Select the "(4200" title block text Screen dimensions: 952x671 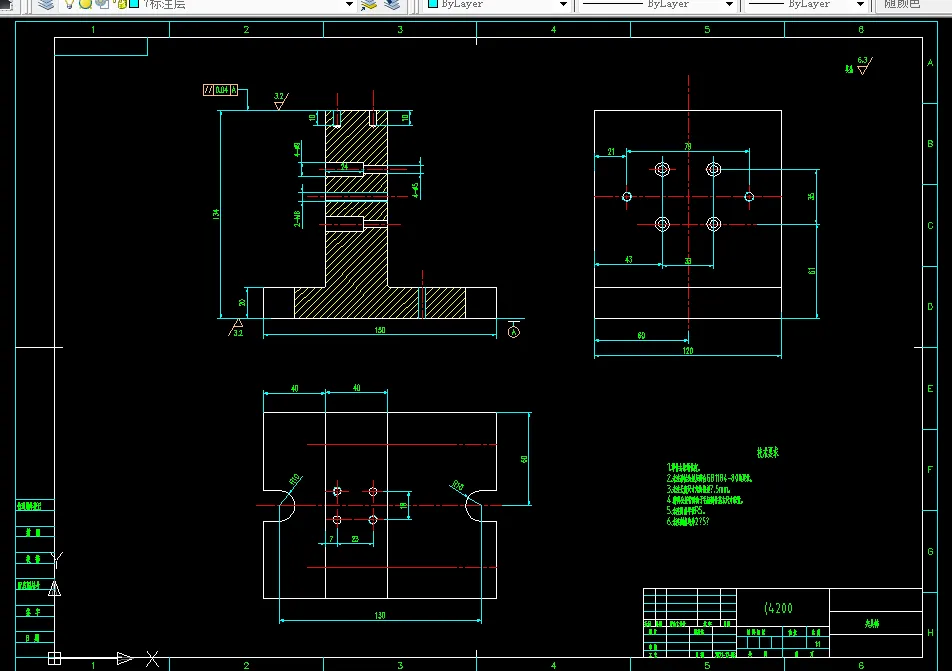pos(778,608)
